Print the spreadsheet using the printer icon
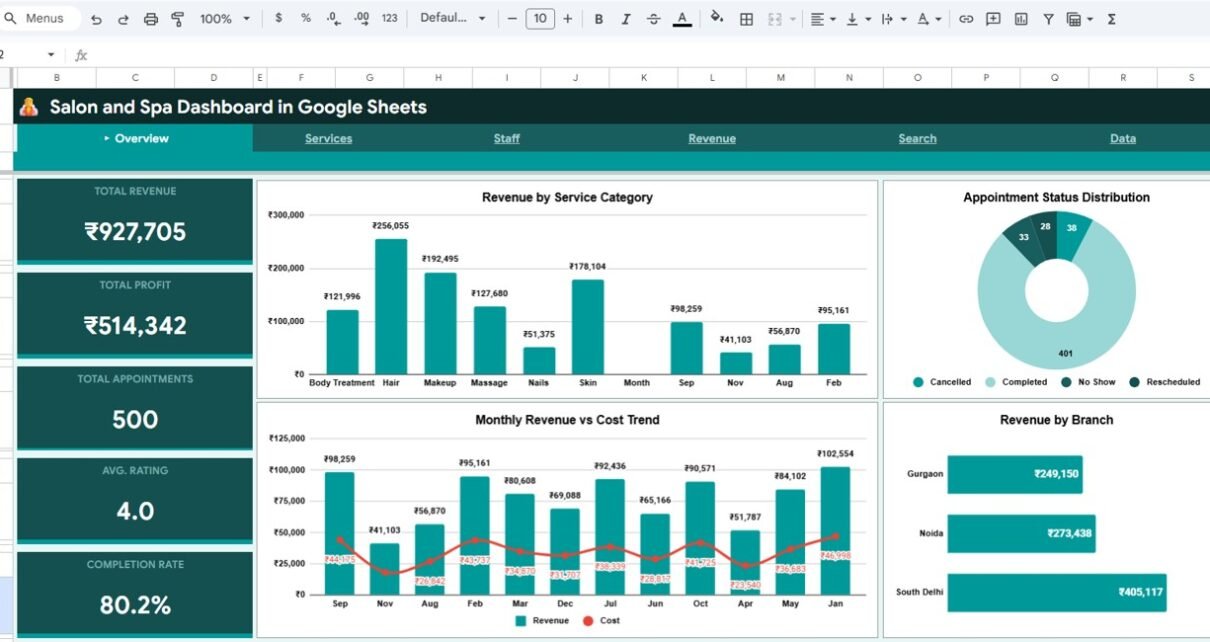1210x642 pixels. click(x=151, y=19)
